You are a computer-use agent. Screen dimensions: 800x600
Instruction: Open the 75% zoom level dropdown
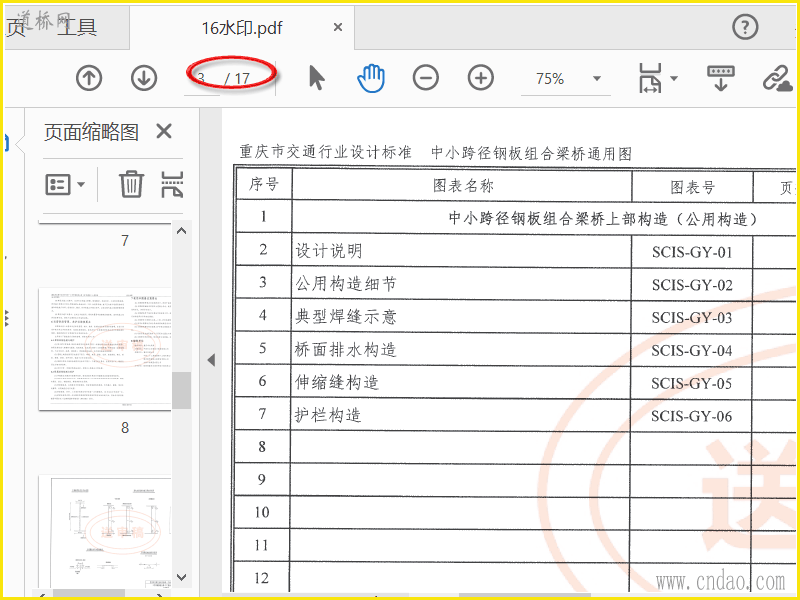tap(596, 79)
